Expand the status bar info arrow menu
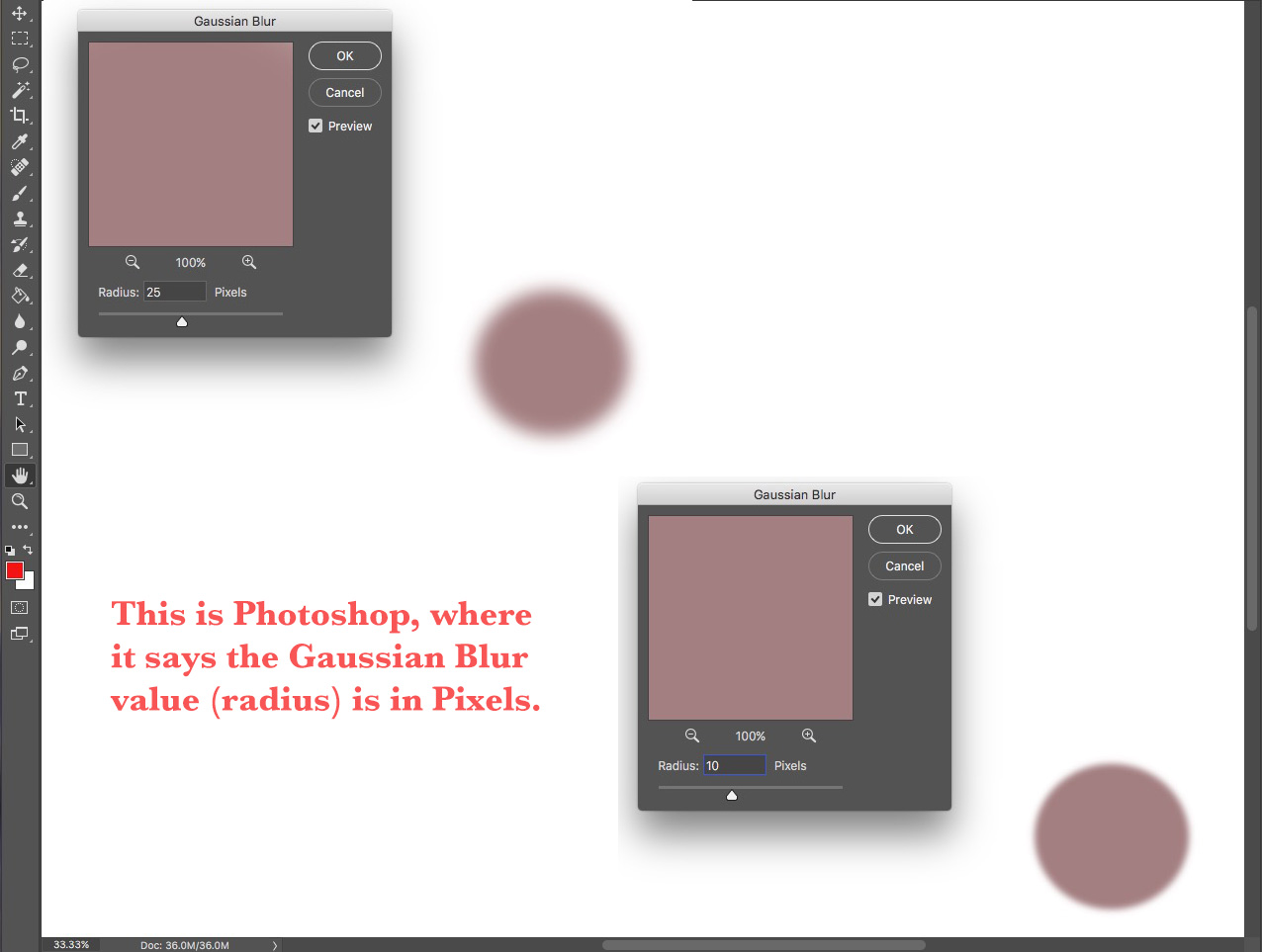The width and height of the screenshot is (1262, 952). point(275,945)
